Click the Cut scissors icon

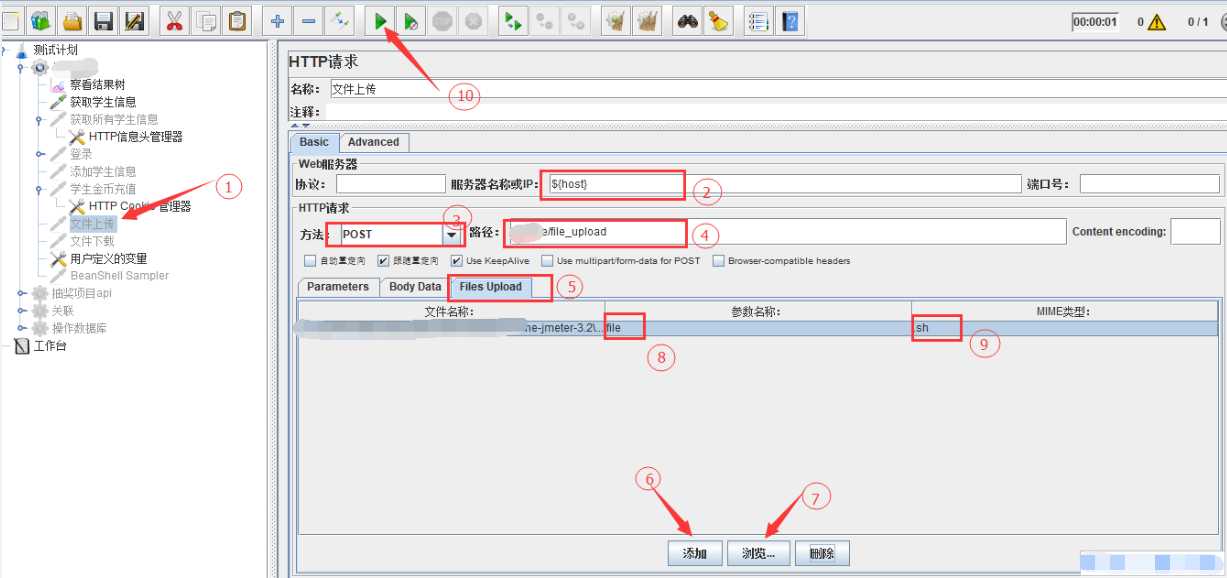tap(175, 20)
